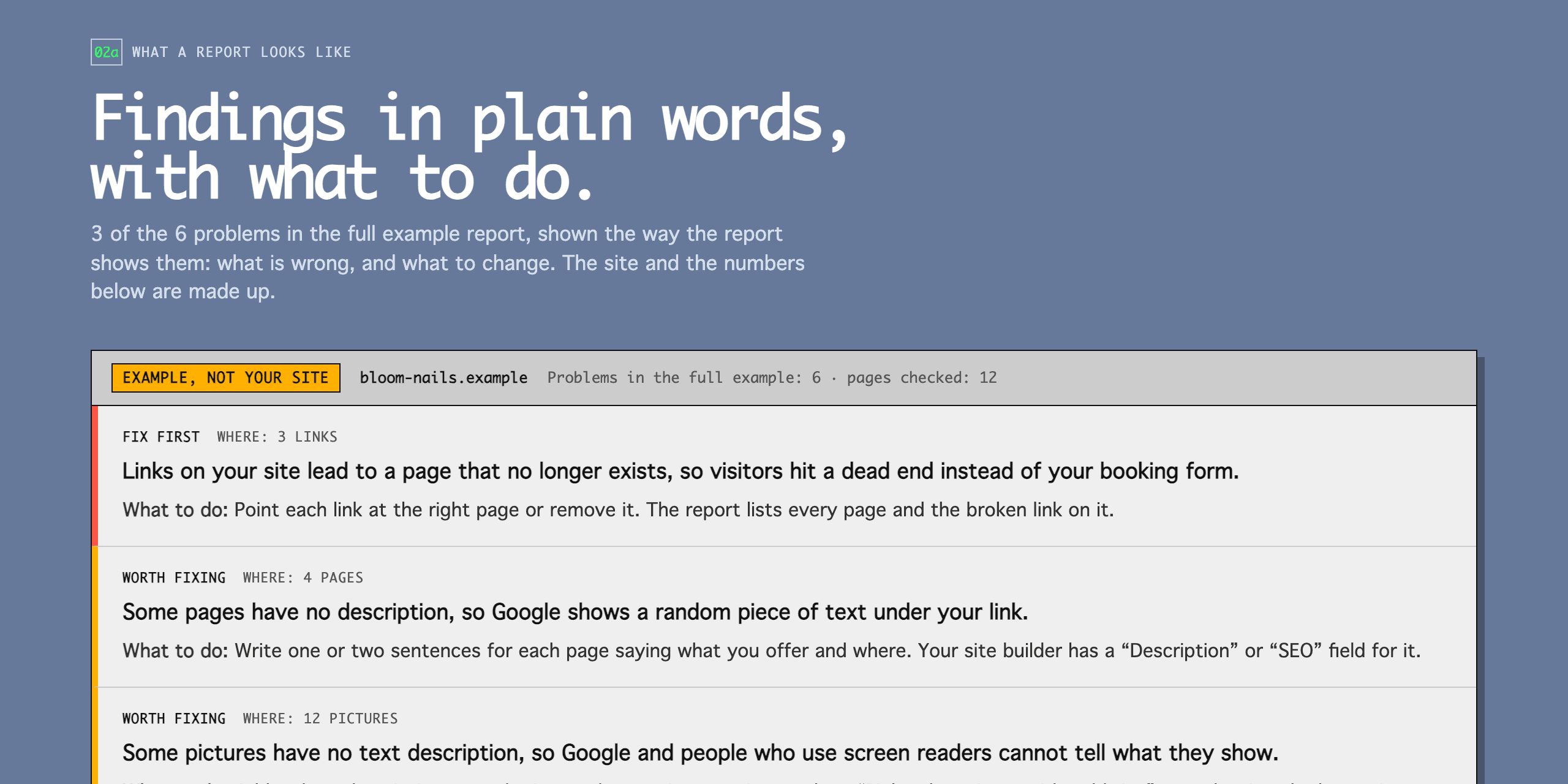This screenshot has width=1568, height=784.
Task: Click the green 02a section badge
Action: [107, 52]
